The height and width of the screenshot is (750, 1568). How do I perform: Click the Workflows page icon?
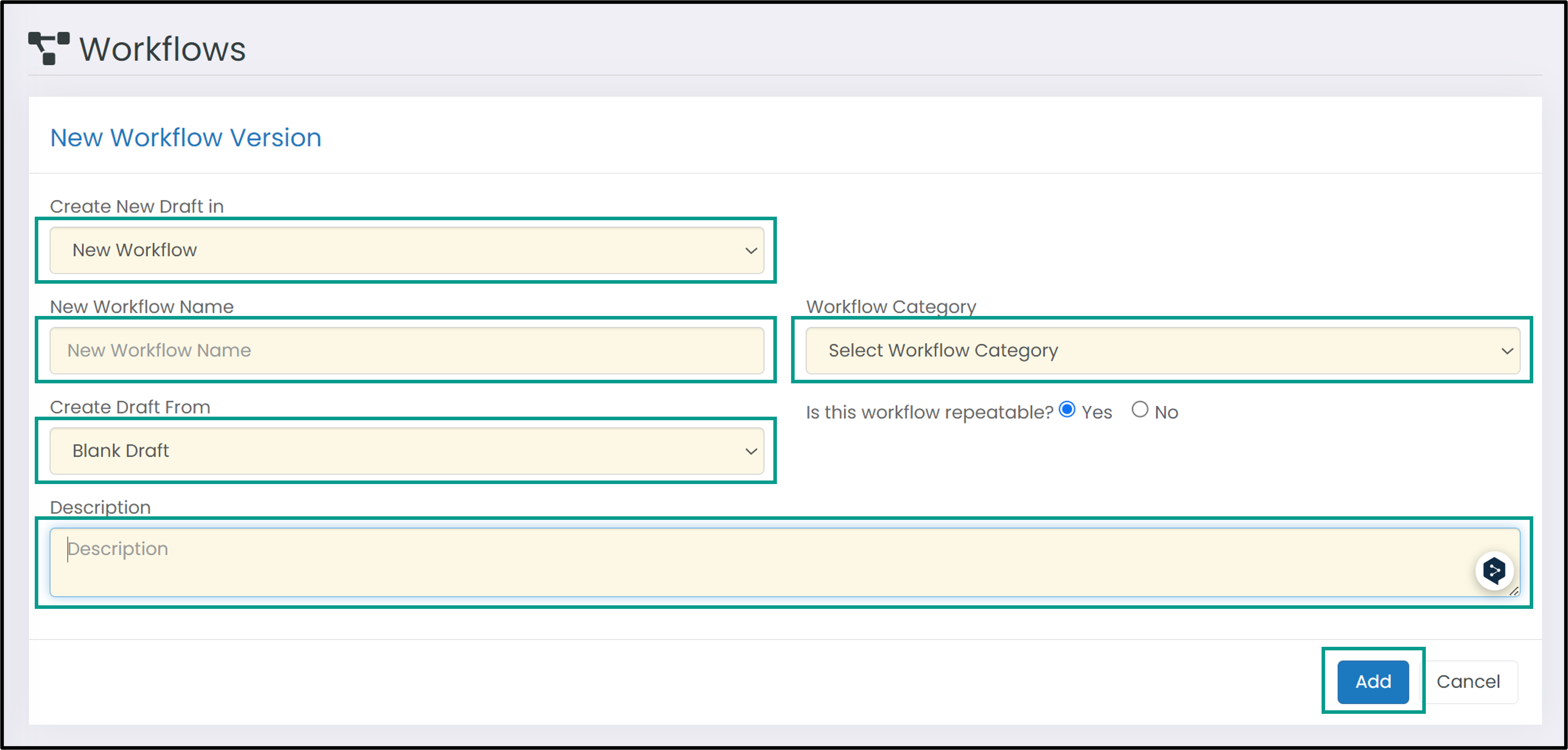[x=49, y=48]
